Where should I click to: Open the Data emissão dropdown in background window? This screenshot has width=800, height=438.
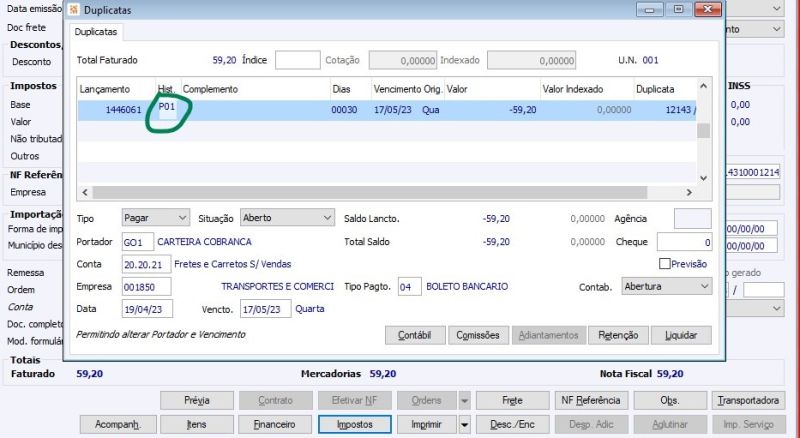(x=777, y=8)
